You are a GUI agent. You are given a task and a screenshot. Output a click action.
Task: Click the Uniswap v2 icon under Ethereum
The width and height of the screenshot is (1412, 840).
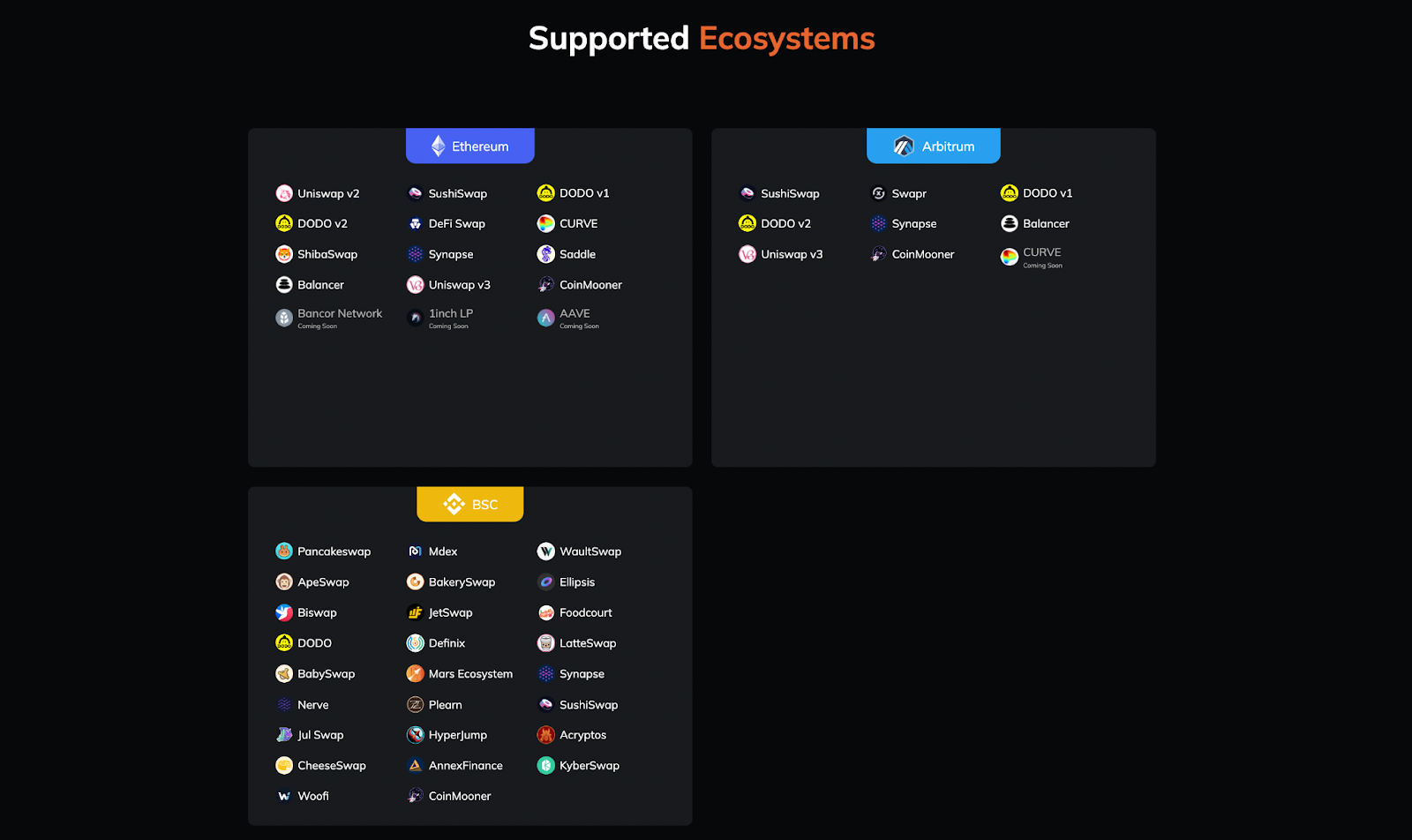coord(284,193)
